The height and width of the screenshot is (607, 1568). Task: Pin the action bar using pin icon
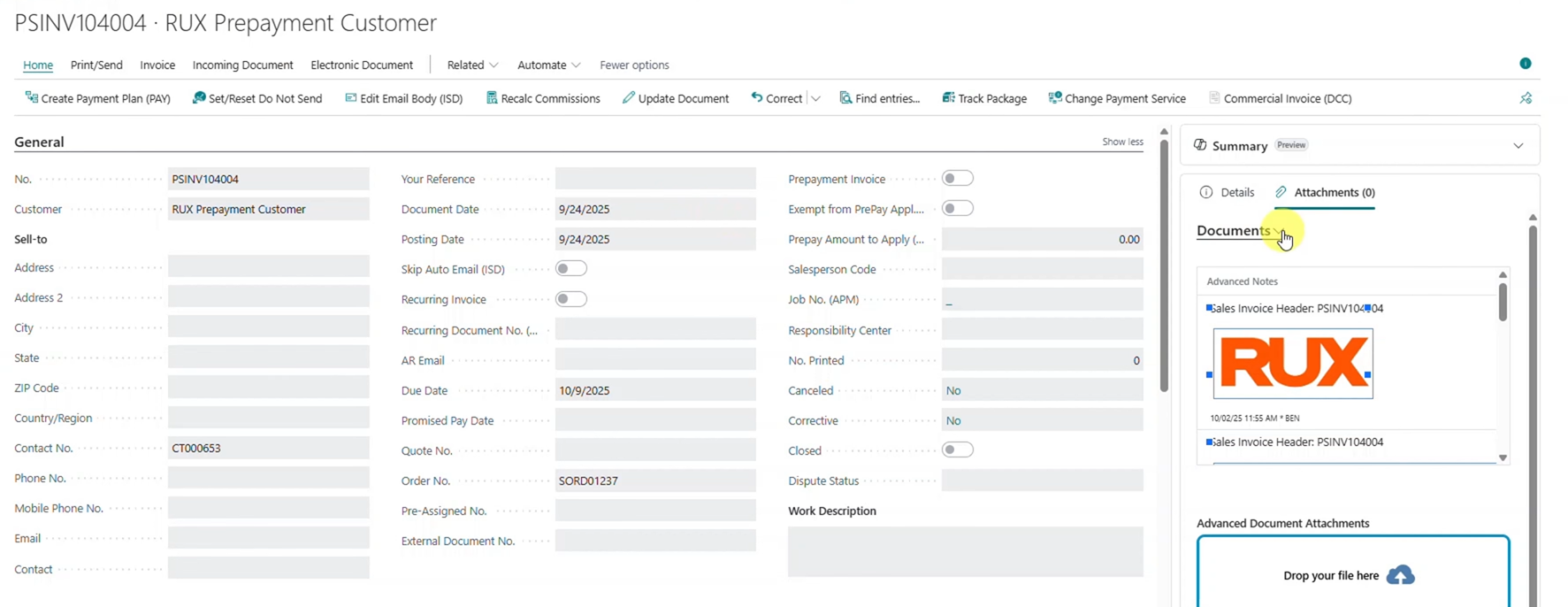coord(1526,98)
